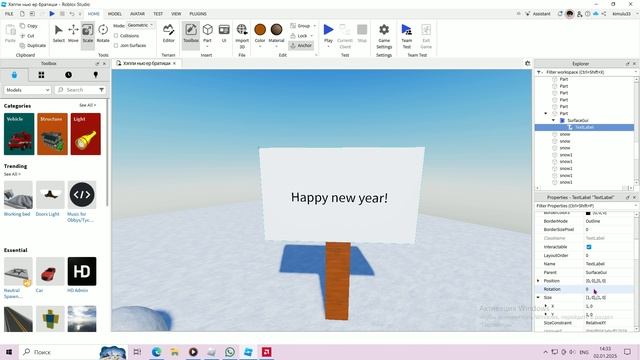This screenshot has width=640, height=360.
Task: Open WhatsApp from the taskbar
Action: tap(230, 352)
